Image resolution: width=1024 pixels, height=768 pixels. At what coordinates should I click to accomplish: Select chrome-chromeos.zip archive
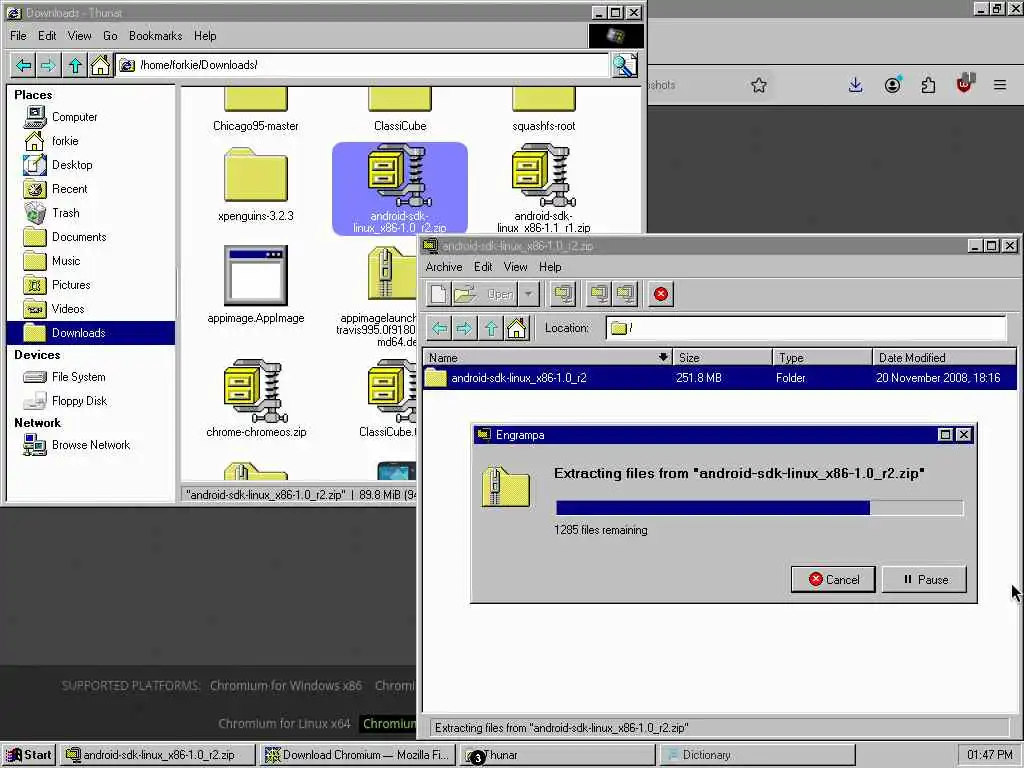256,398
